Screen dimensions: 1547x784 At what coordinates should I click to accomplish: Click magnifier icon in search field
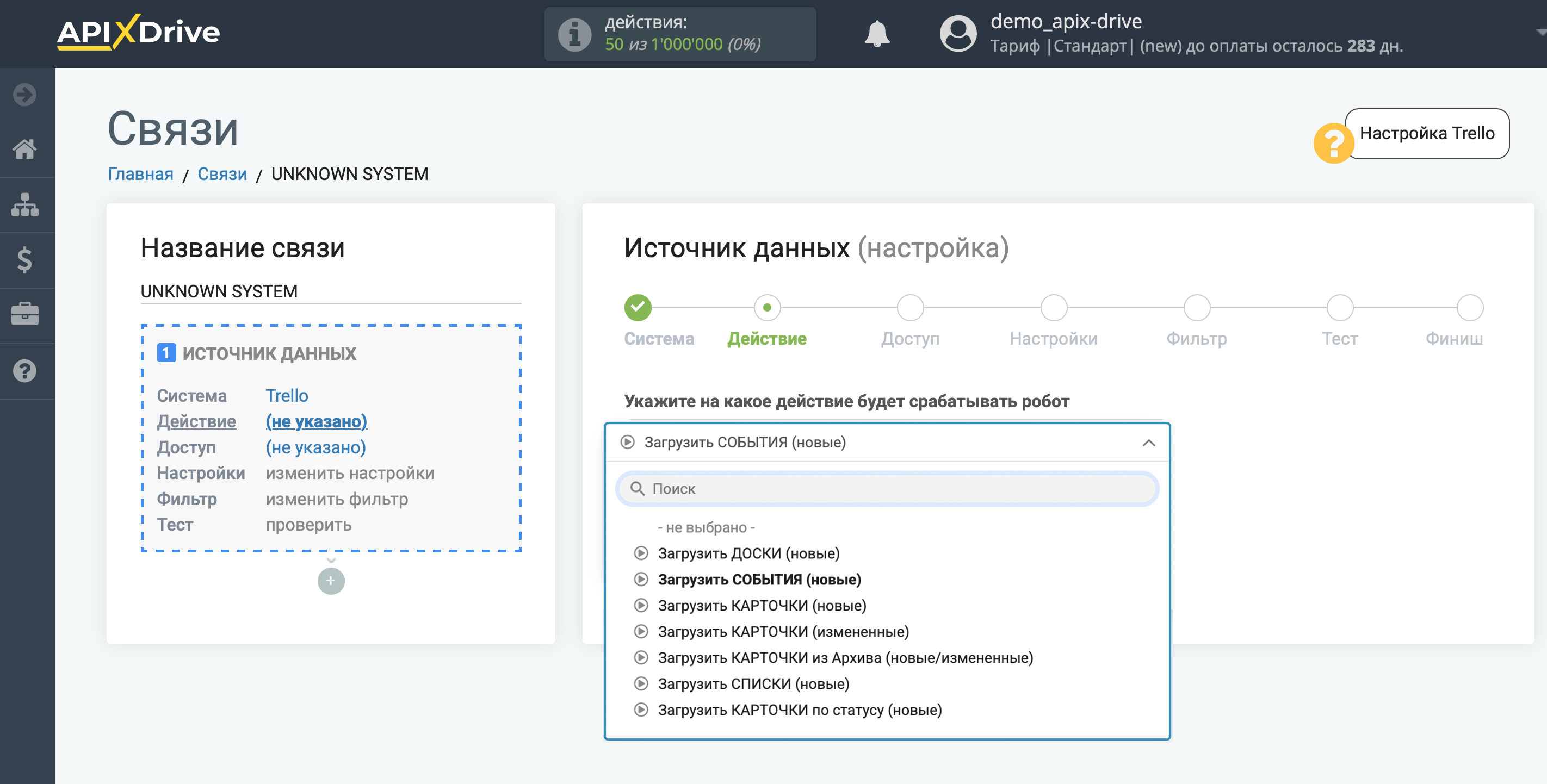point(637,489)
